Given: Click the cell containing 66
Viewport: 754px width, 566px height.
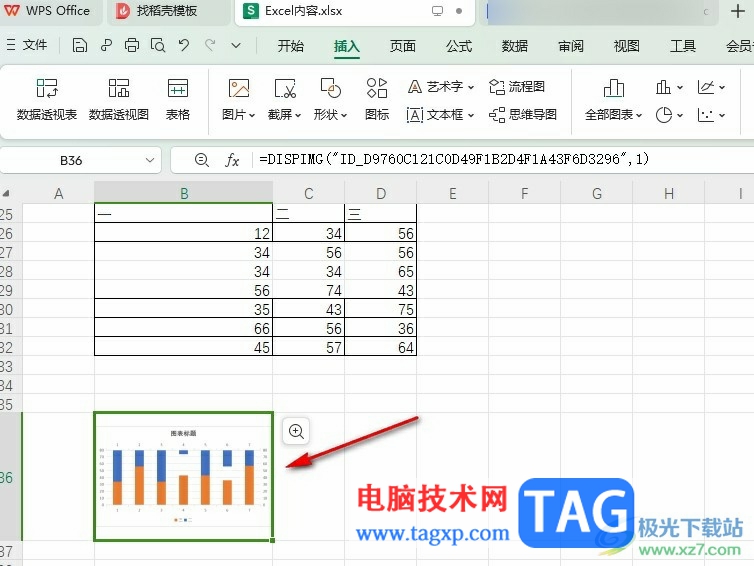Looking at the screenshot, I should point(184,328).
